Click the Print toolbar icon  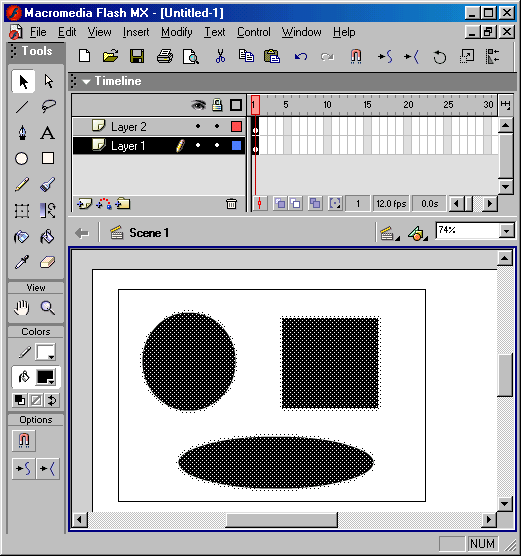click(165, 56)
